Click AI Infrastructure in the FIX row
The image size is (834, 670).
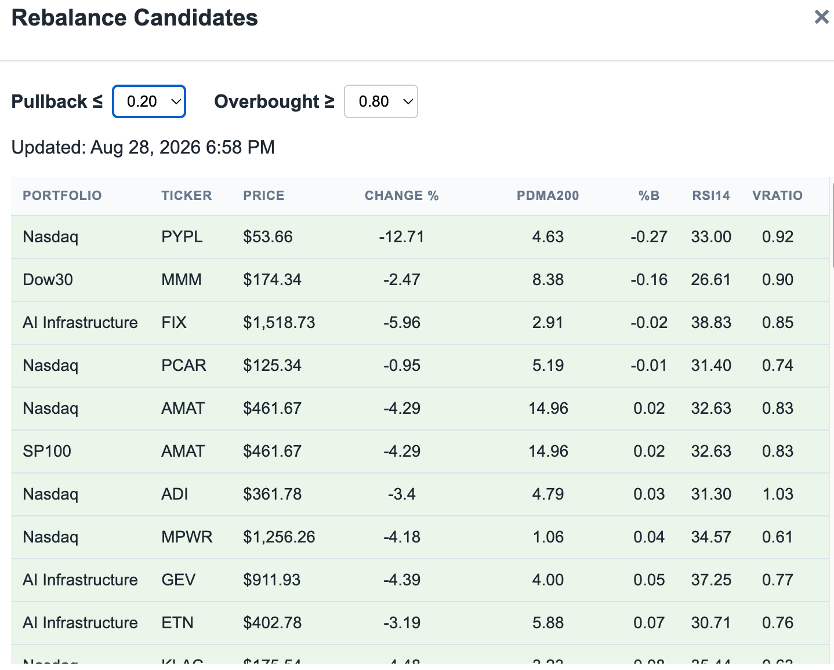tap(80, 322)
